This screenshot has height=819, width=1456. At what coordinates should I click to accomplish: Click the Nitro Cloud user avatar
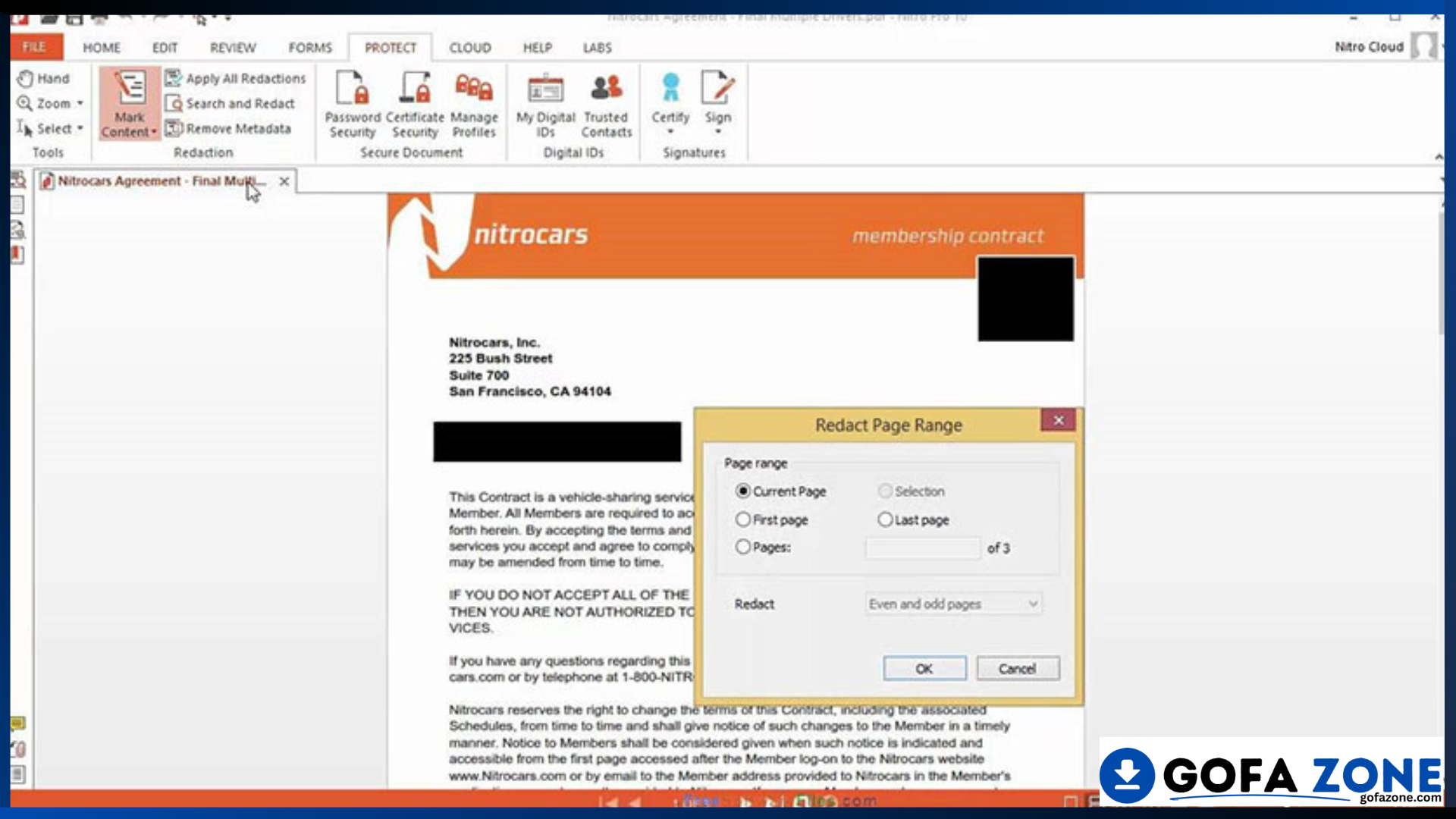[1423, 46]
